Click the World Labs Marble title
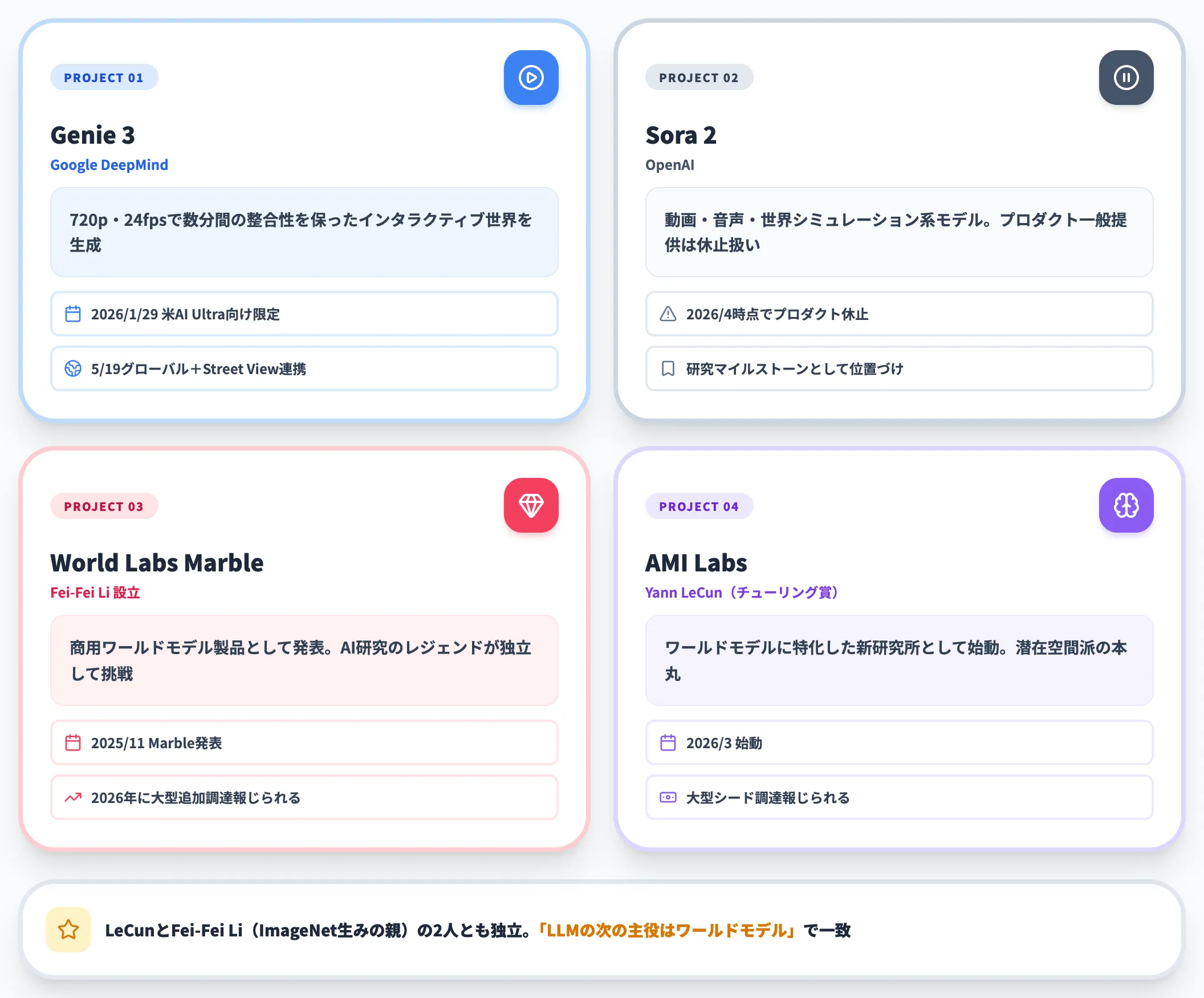The image size is (1204, 998). tap(157, 563)
